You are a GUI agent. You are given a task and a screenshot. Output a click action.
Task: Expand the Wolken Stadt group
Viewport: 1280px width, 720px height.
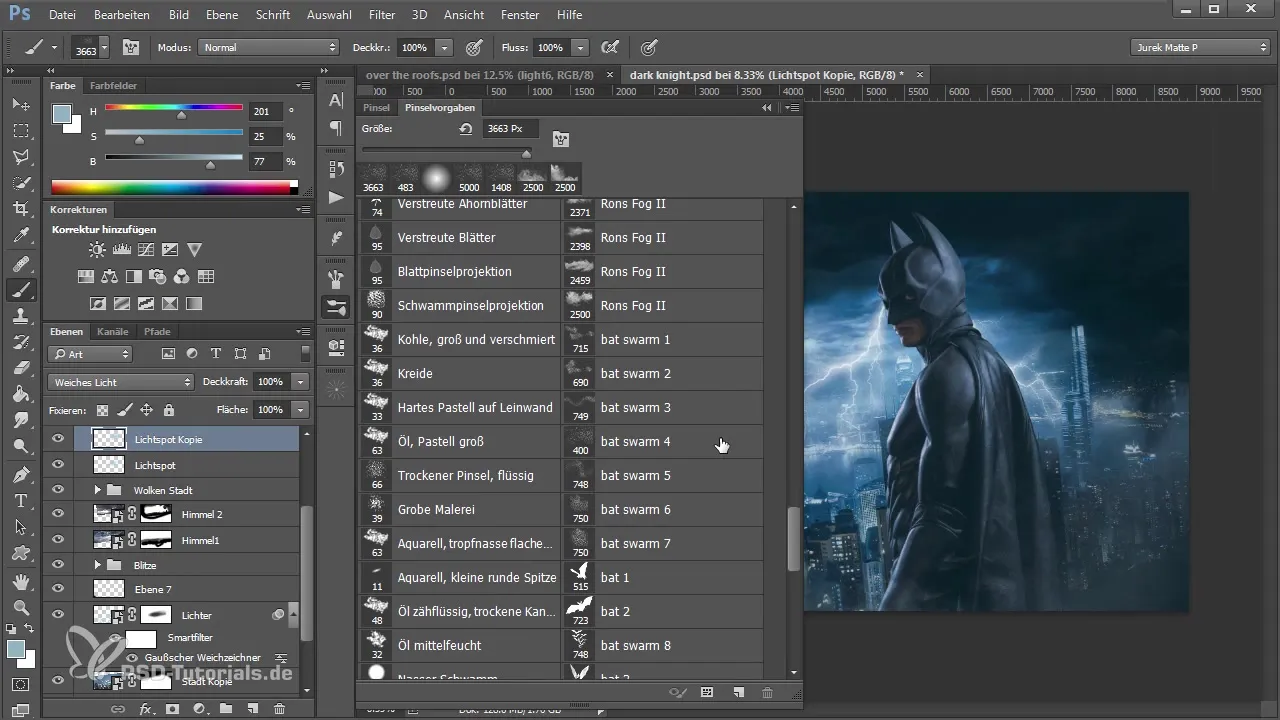[97, 490]
